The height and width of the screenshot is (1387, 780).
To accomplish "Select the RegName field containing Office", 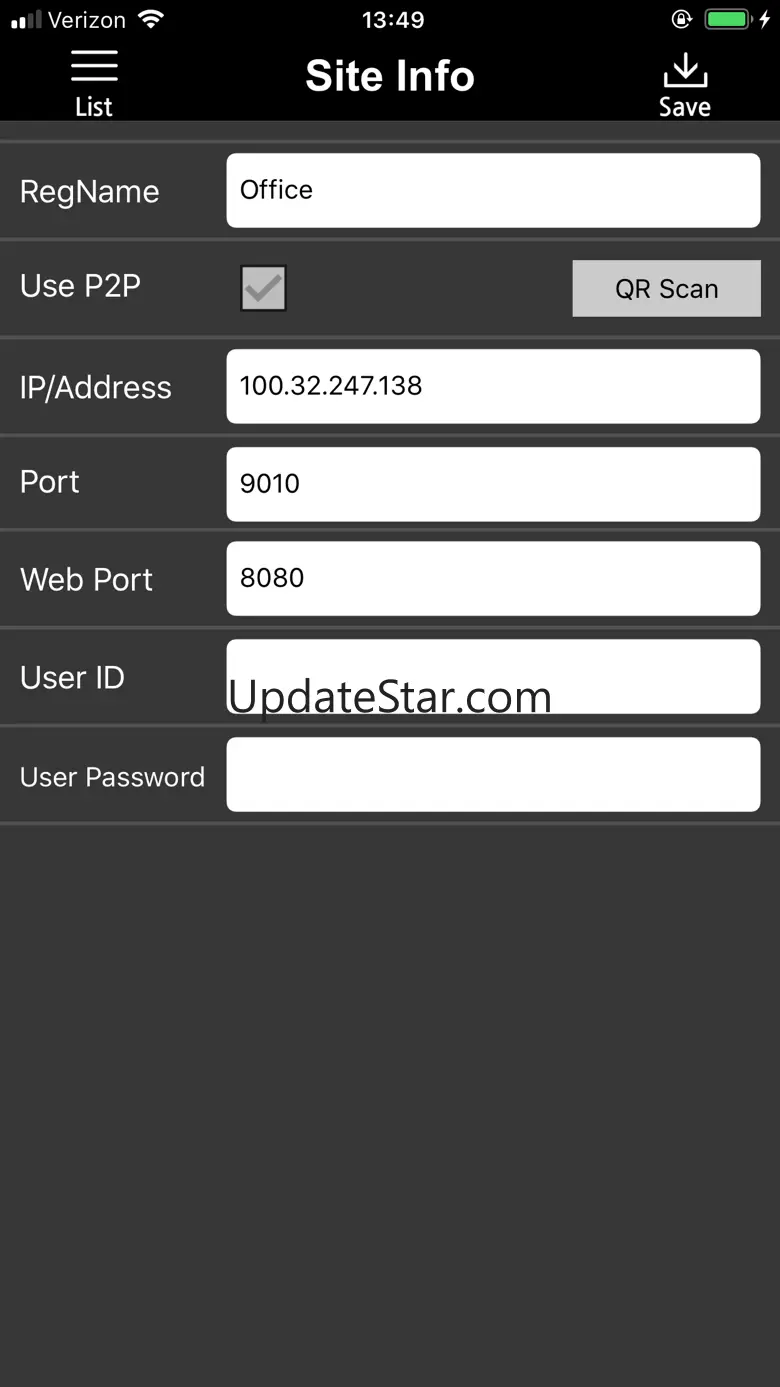I will point(493,190).
